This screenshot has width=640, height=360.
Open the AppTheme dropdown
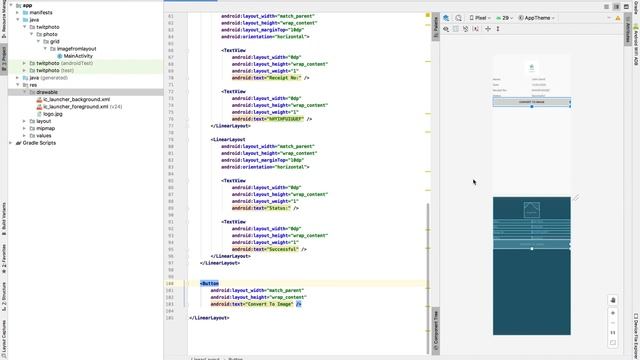pyautogui.click(x=536, y=18)
